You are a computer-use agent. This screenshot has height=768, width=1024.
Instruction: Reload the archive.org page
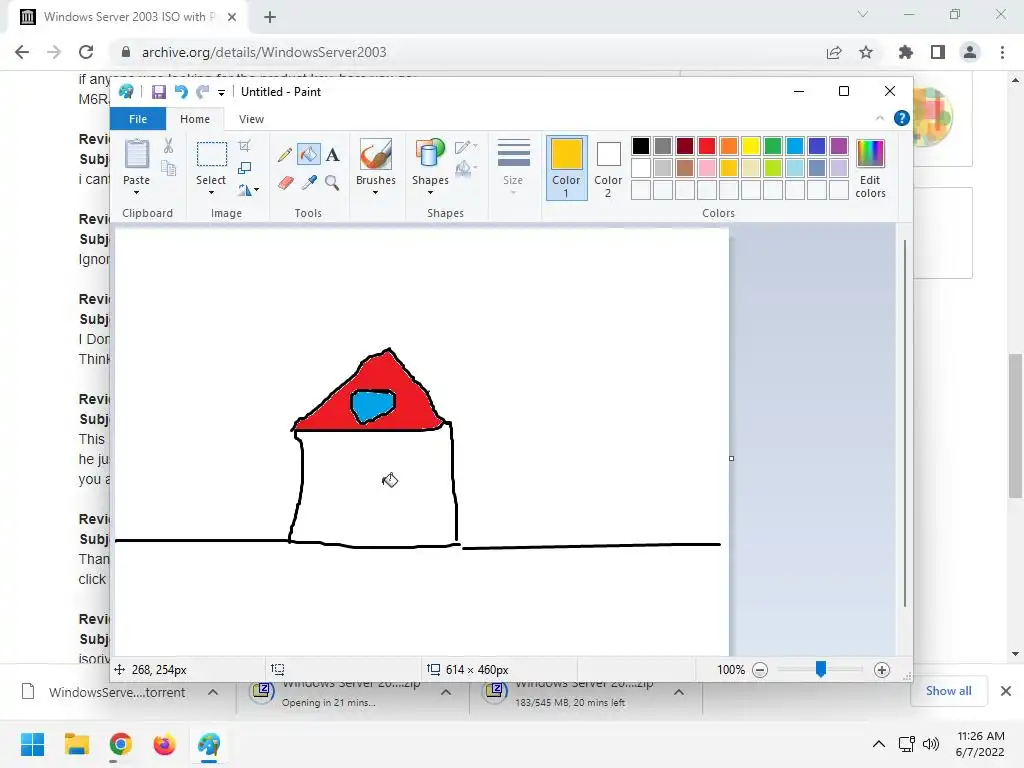(x=86, y=52)
